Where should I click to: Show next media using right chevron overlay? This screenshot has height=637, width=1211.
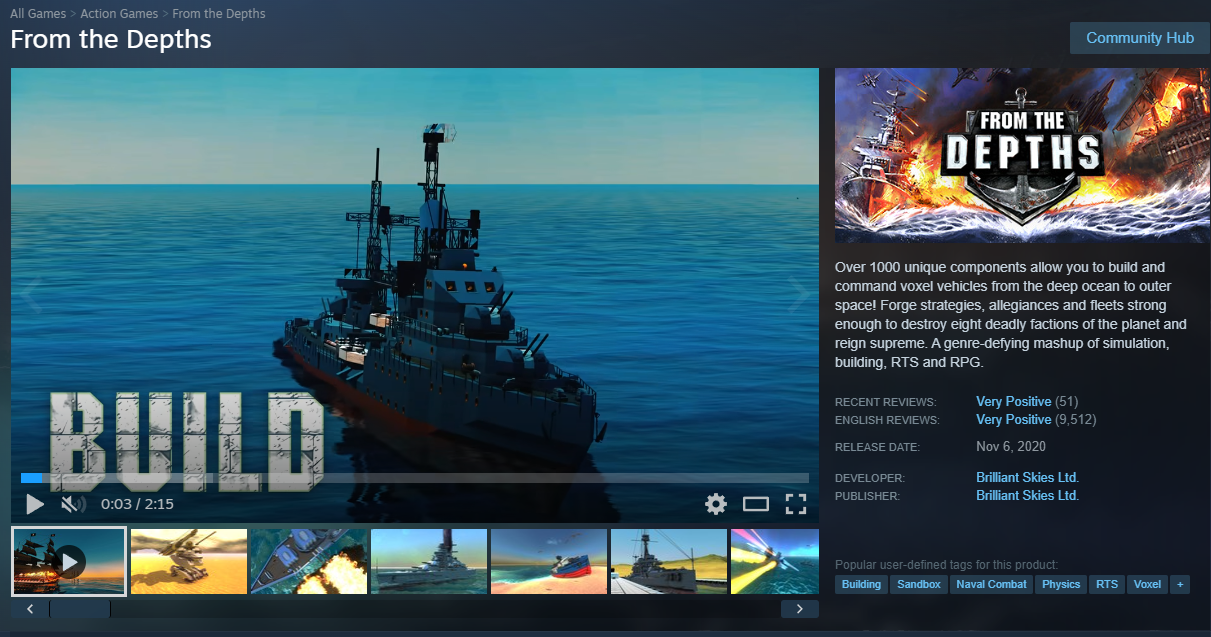(799, 294)
